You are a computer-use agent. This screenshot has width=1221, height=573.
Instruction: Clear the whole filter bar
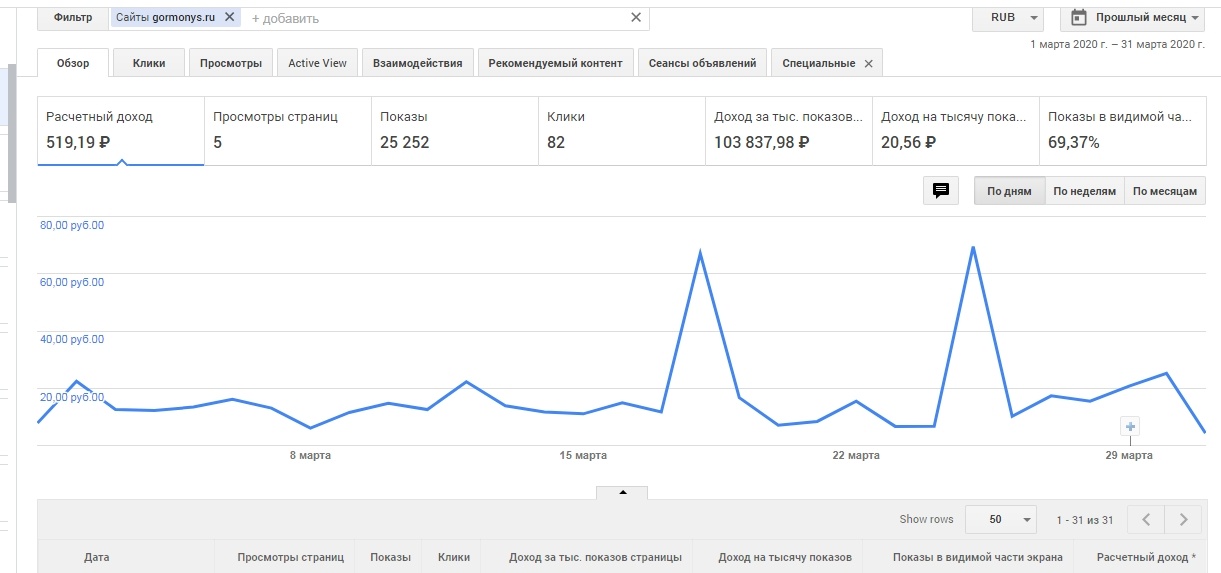[636, 17]
